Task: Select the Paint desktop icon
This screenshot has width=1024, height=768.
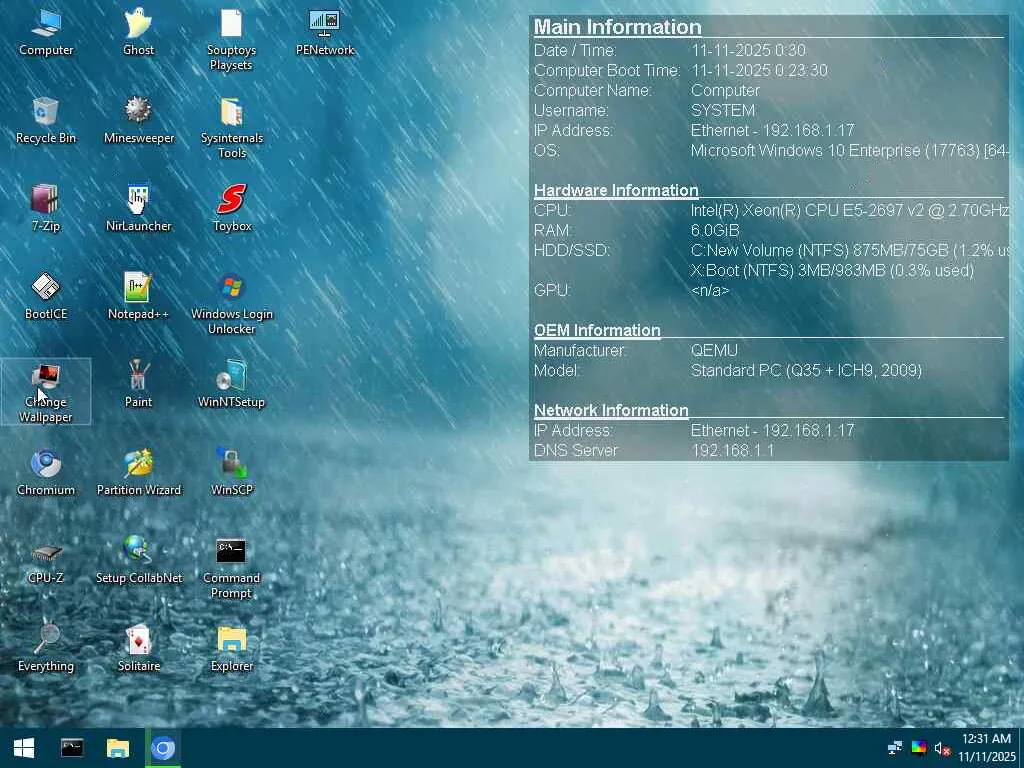Action: [138, 385]
